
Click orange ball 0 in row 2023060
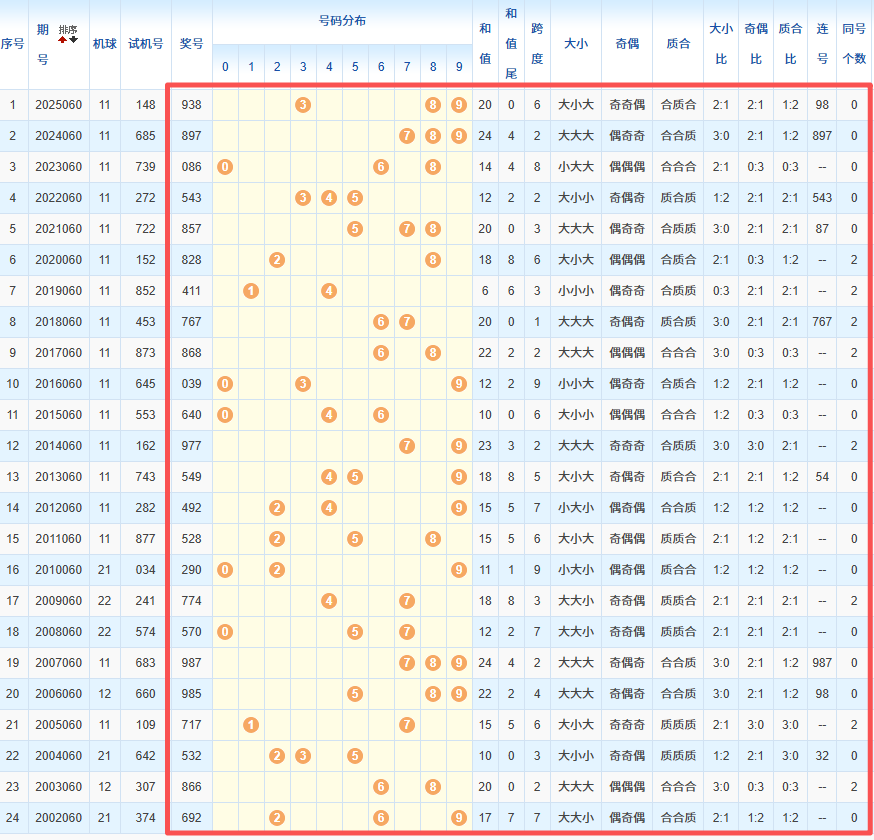click(x=225, y=166)
